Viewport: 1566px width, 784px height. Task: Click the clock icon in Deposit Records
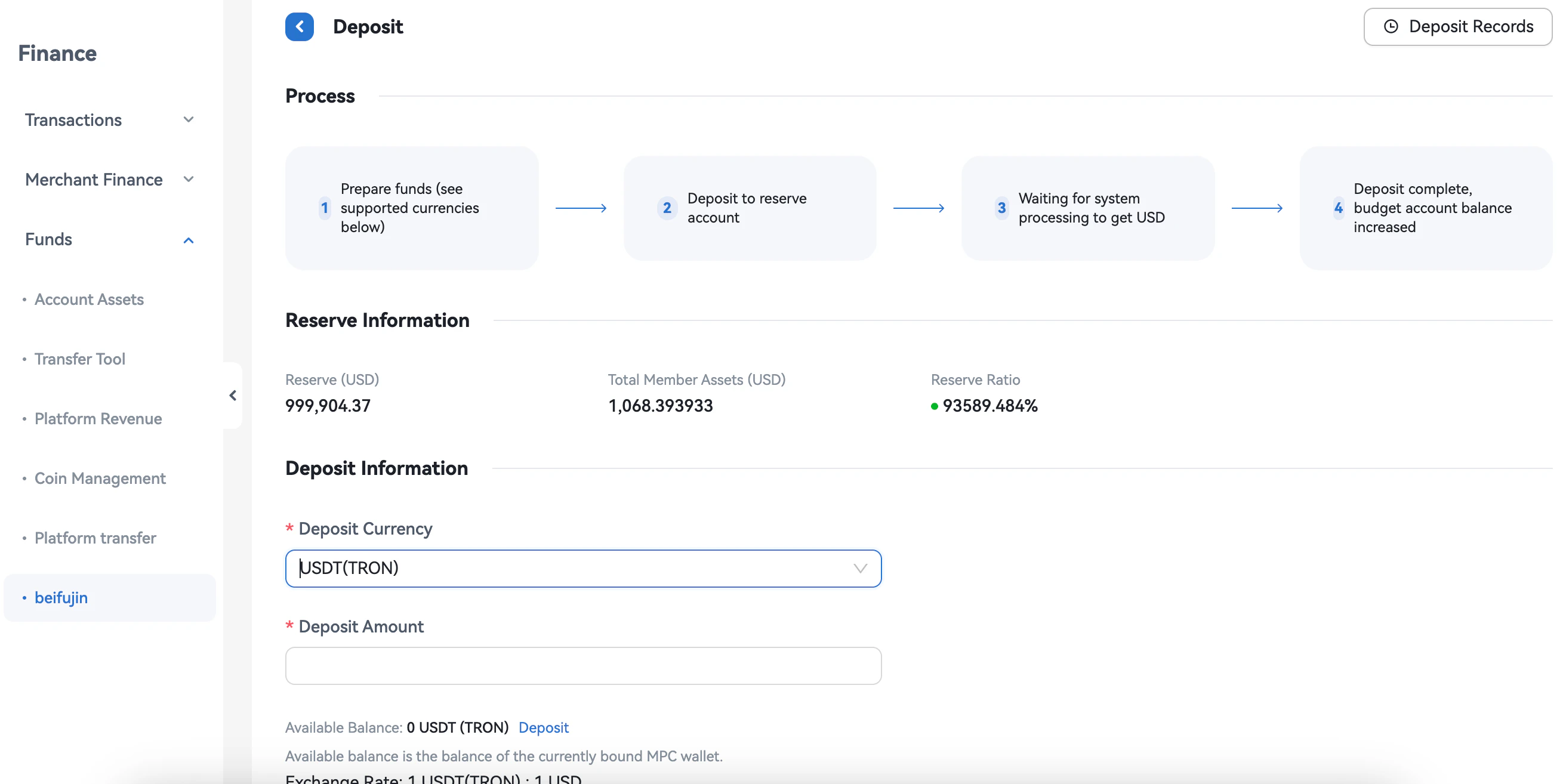point(1391,27)
